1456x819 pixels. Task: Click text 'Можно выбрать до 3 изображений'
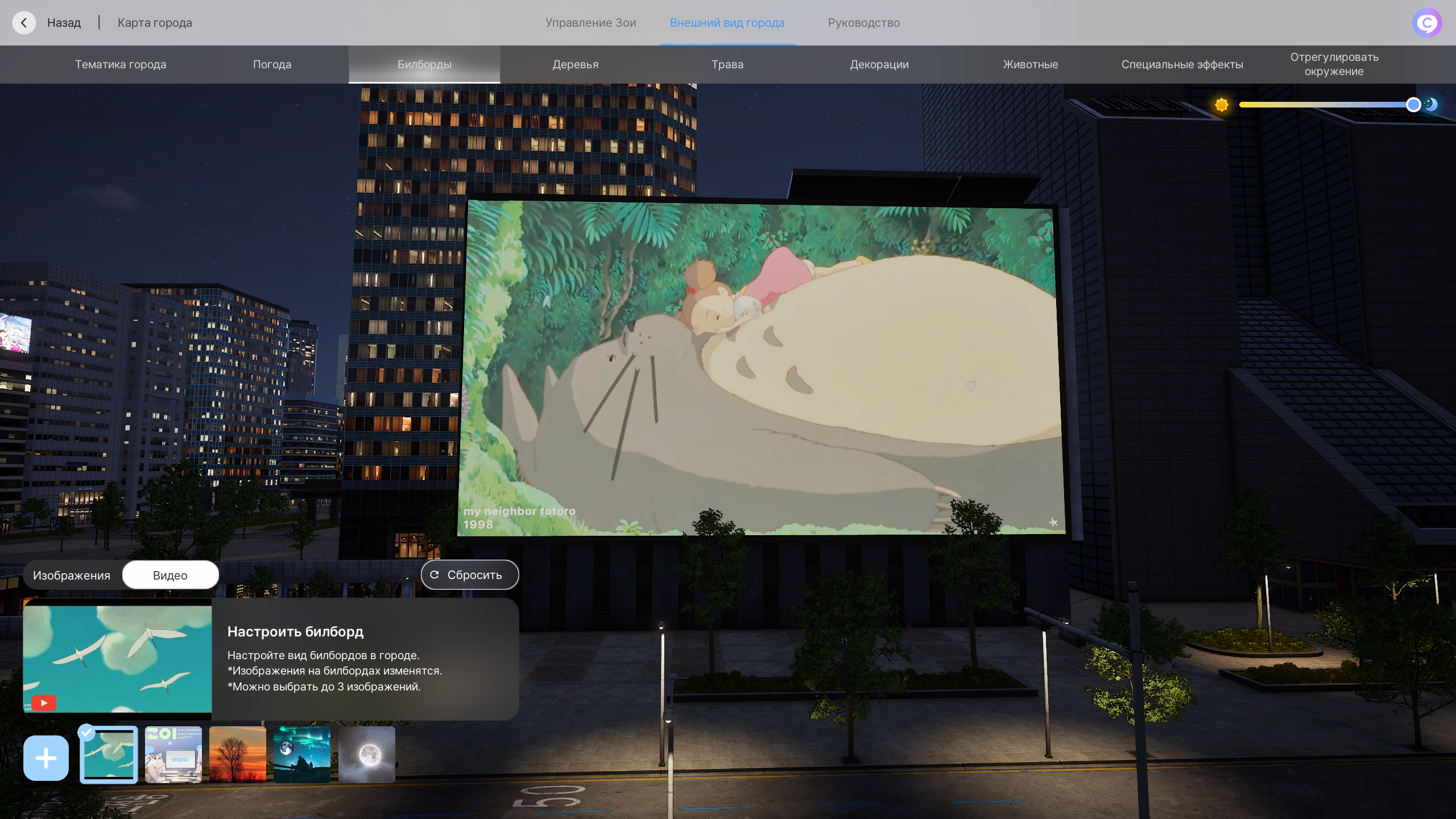(x=324, y=686)
